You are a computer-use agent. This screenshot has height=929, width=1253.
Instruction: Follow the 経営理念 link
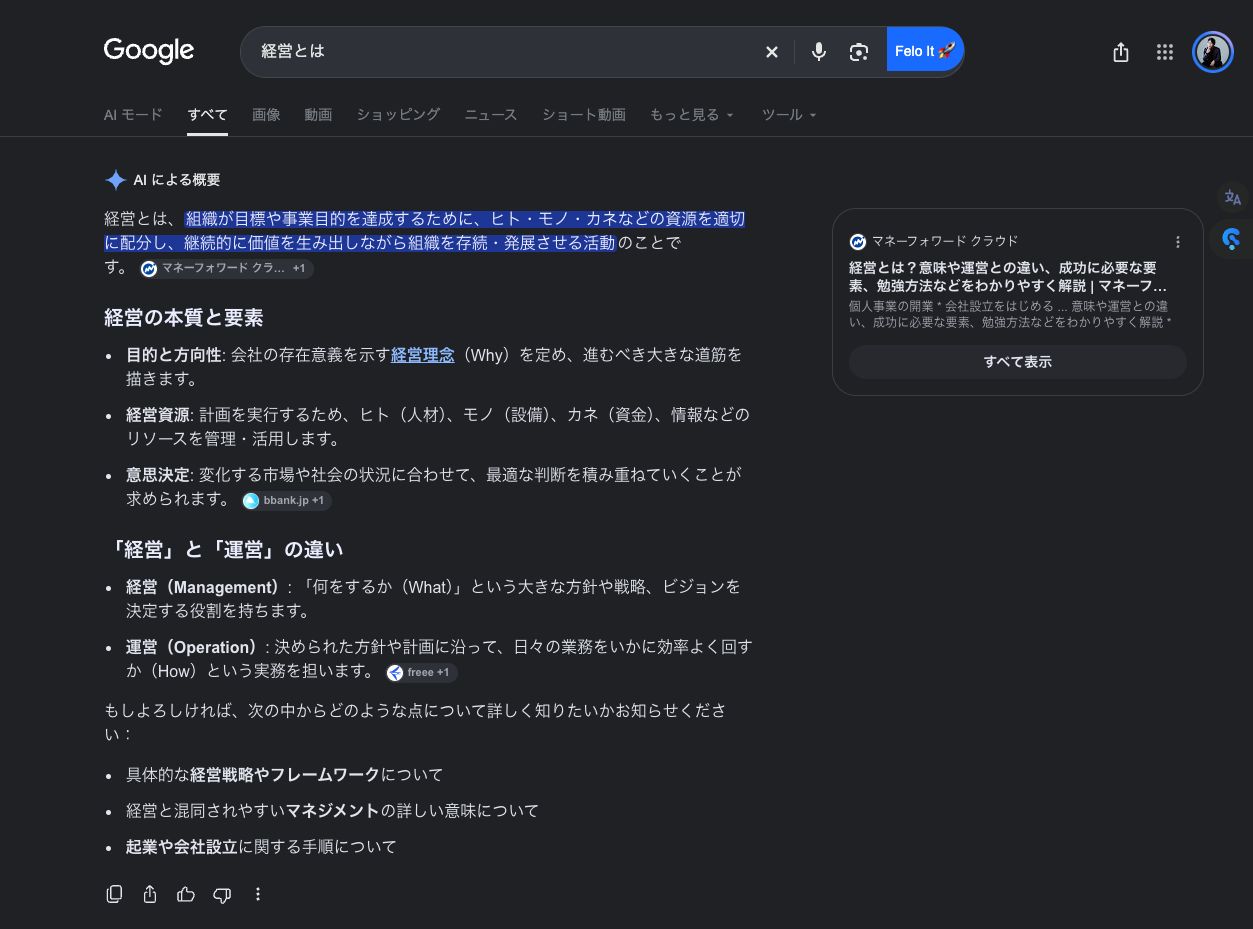coord(422,355)
